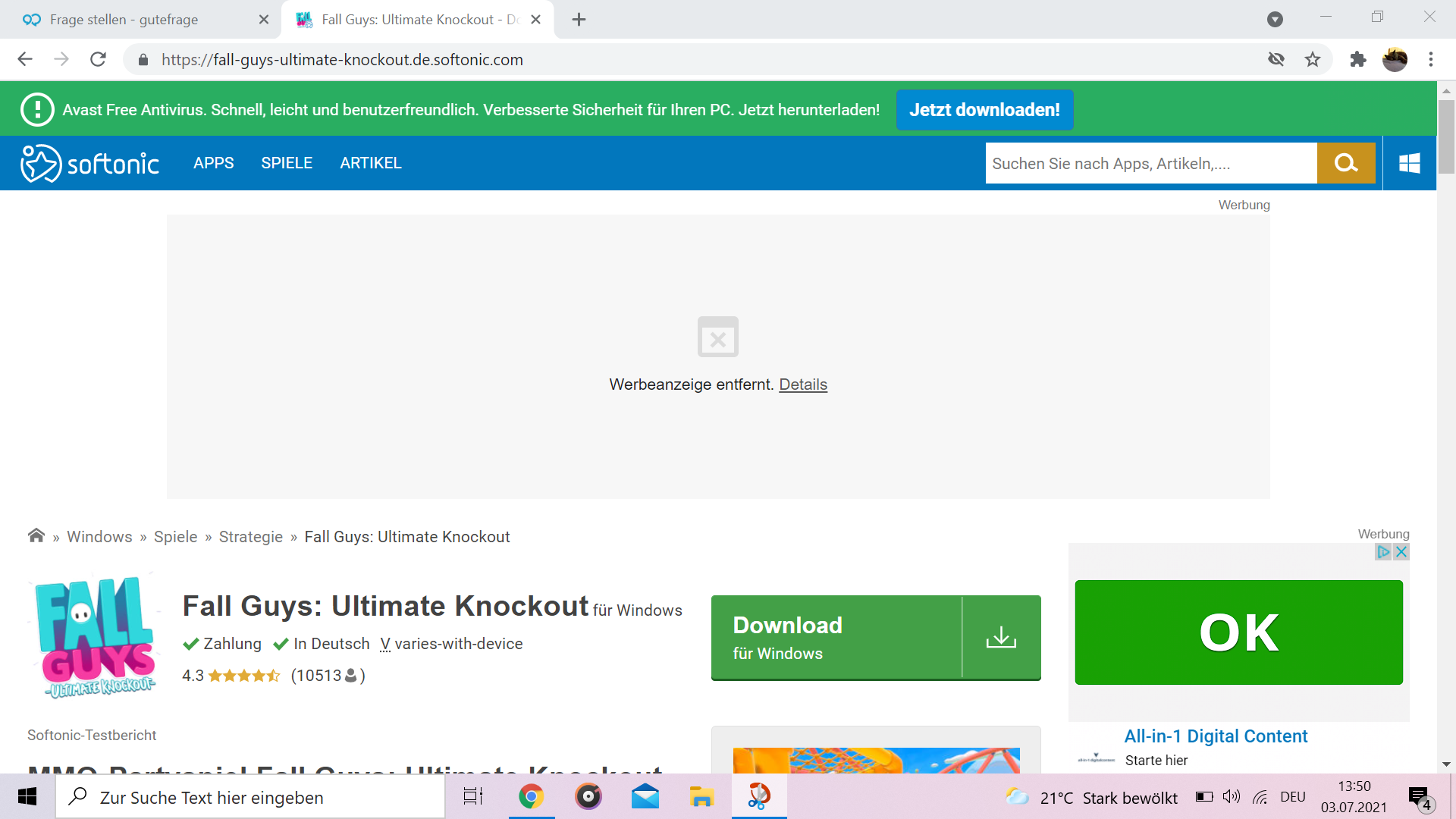Click the tracking blocked eye icon
Viewport: 1456px width, 819px height.
[x=1276, y=59]
